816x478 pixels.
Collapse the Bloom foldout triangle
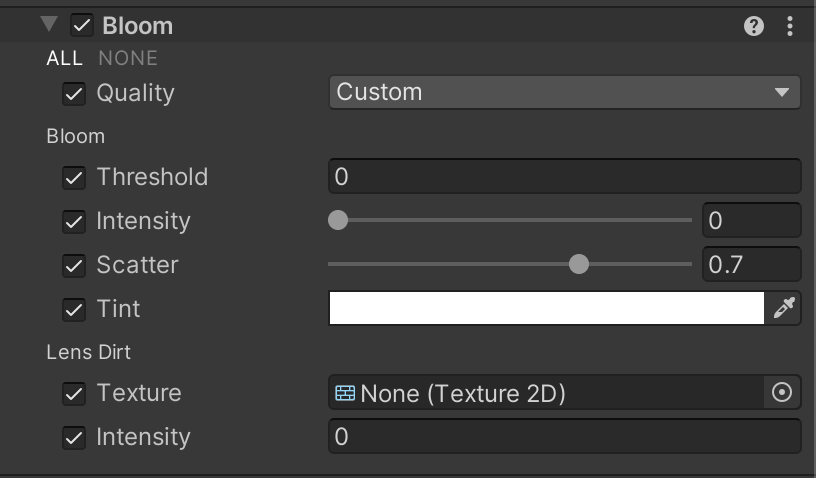tap(50, 25)
